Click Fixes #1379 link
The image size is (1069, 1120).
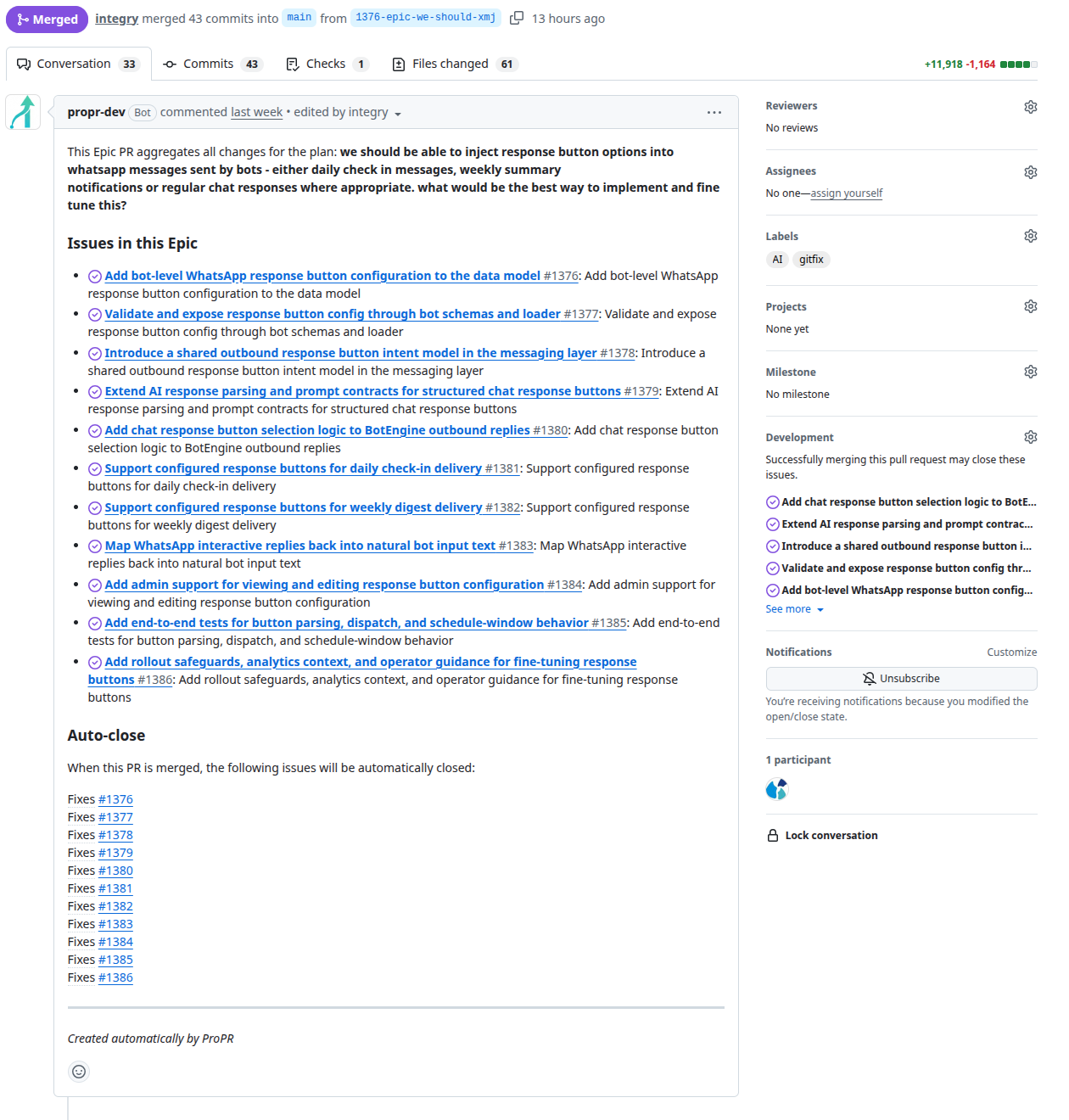[x=115, y=853]
